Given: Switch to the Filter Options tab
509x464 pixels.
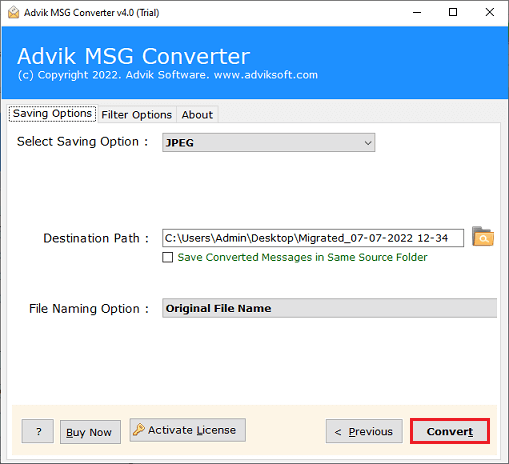Looking at the screenshot, I should tap(137, 115).
